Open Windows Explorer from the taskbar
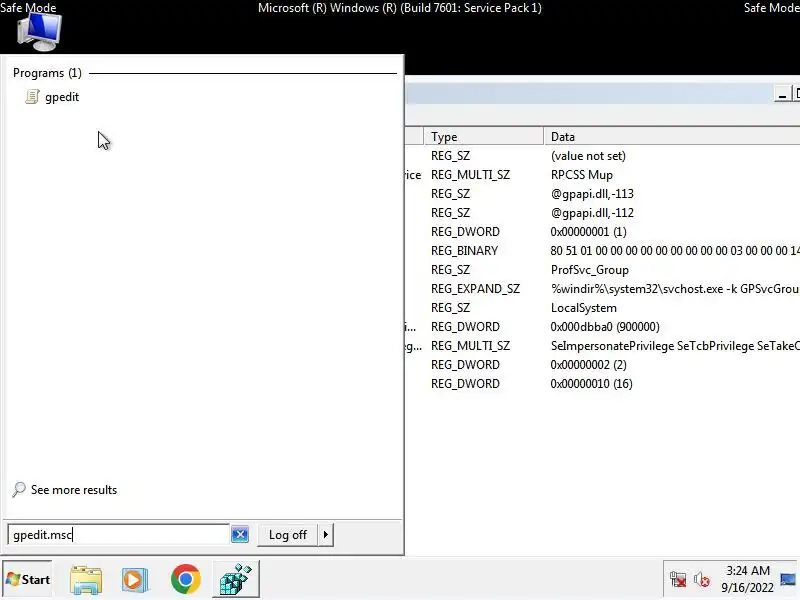 click(x=86, y=580)
